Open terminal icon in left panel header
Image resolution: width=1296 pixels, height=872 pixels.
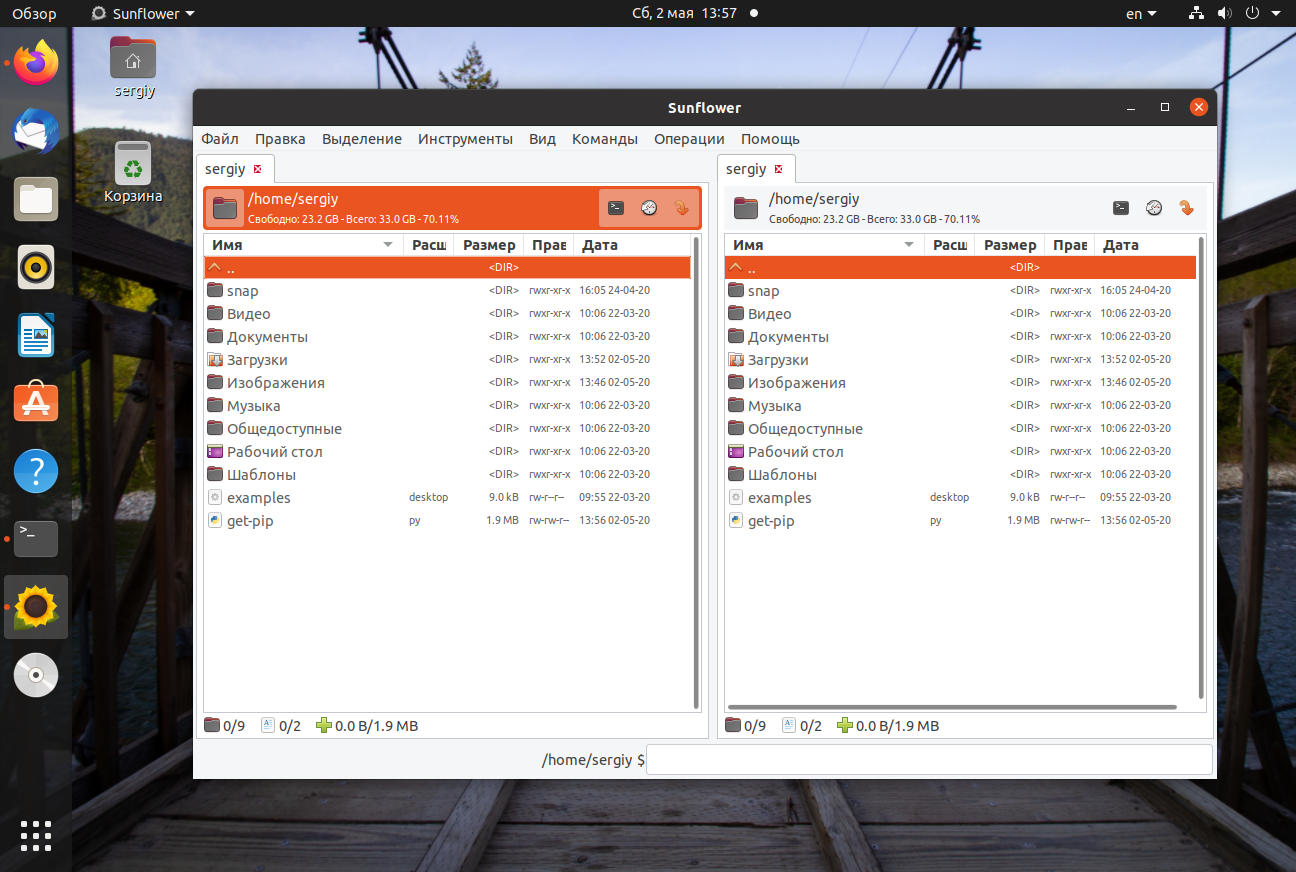[617, 208]
